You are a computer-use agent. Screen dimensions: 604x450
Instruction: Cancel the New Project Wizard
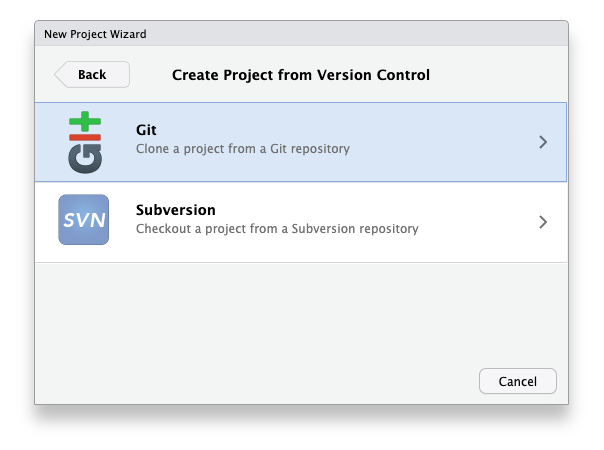pos(517,381)
